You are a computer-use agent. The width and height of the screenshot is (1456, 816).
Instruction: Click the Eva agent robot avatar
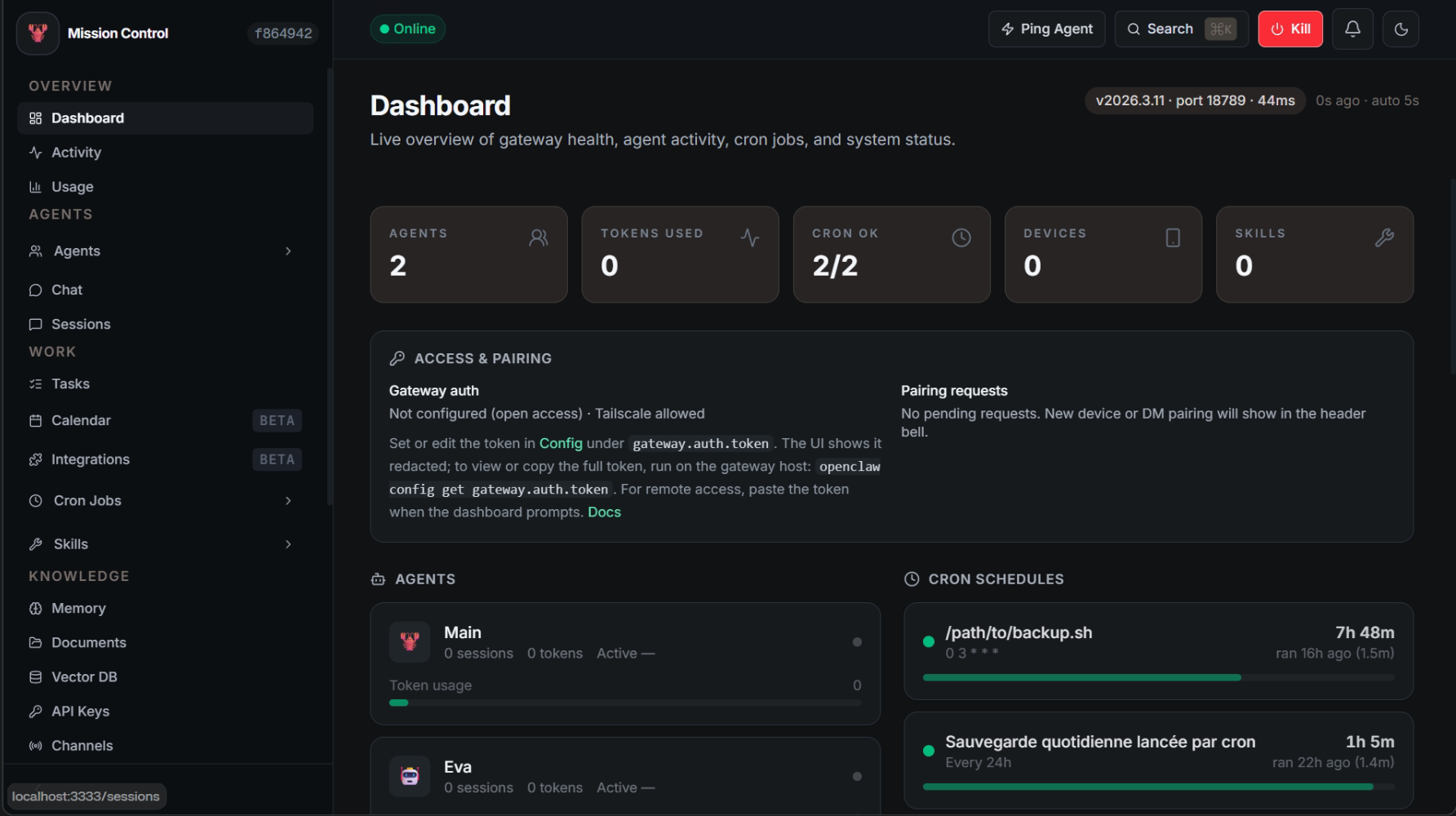[x=410, y=776]
